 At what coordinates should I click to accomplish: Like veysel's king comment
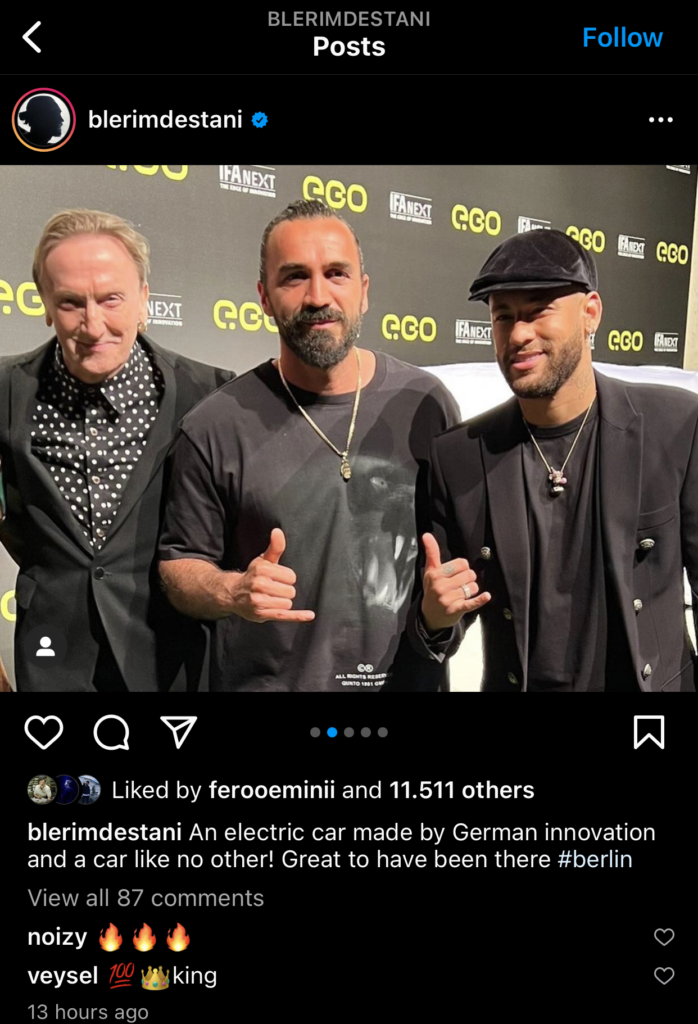pos(664,976)
